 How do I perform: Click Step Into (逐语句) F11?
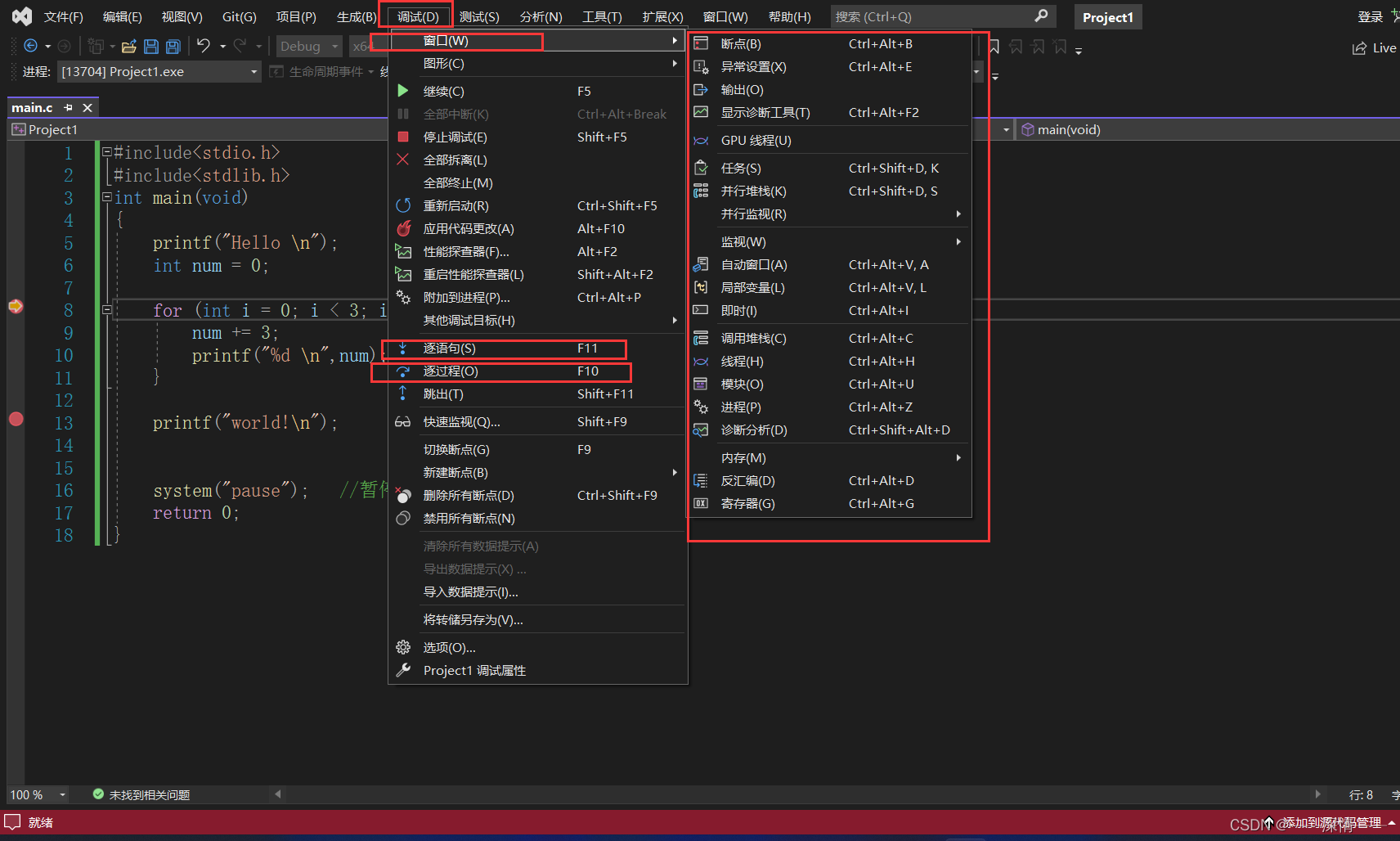(x=537, y=349)
